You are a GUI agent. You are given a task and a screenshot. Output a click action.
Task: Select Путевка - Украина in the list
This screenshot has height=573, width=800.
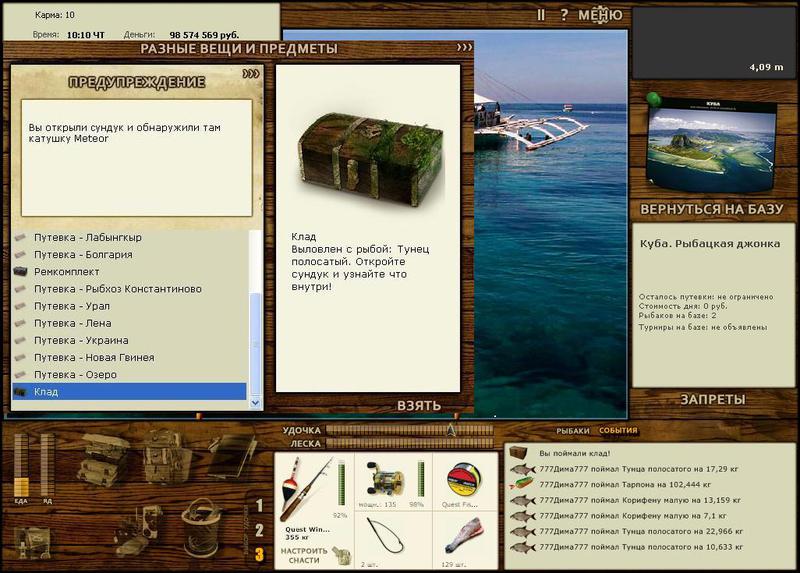pos(129,340)
